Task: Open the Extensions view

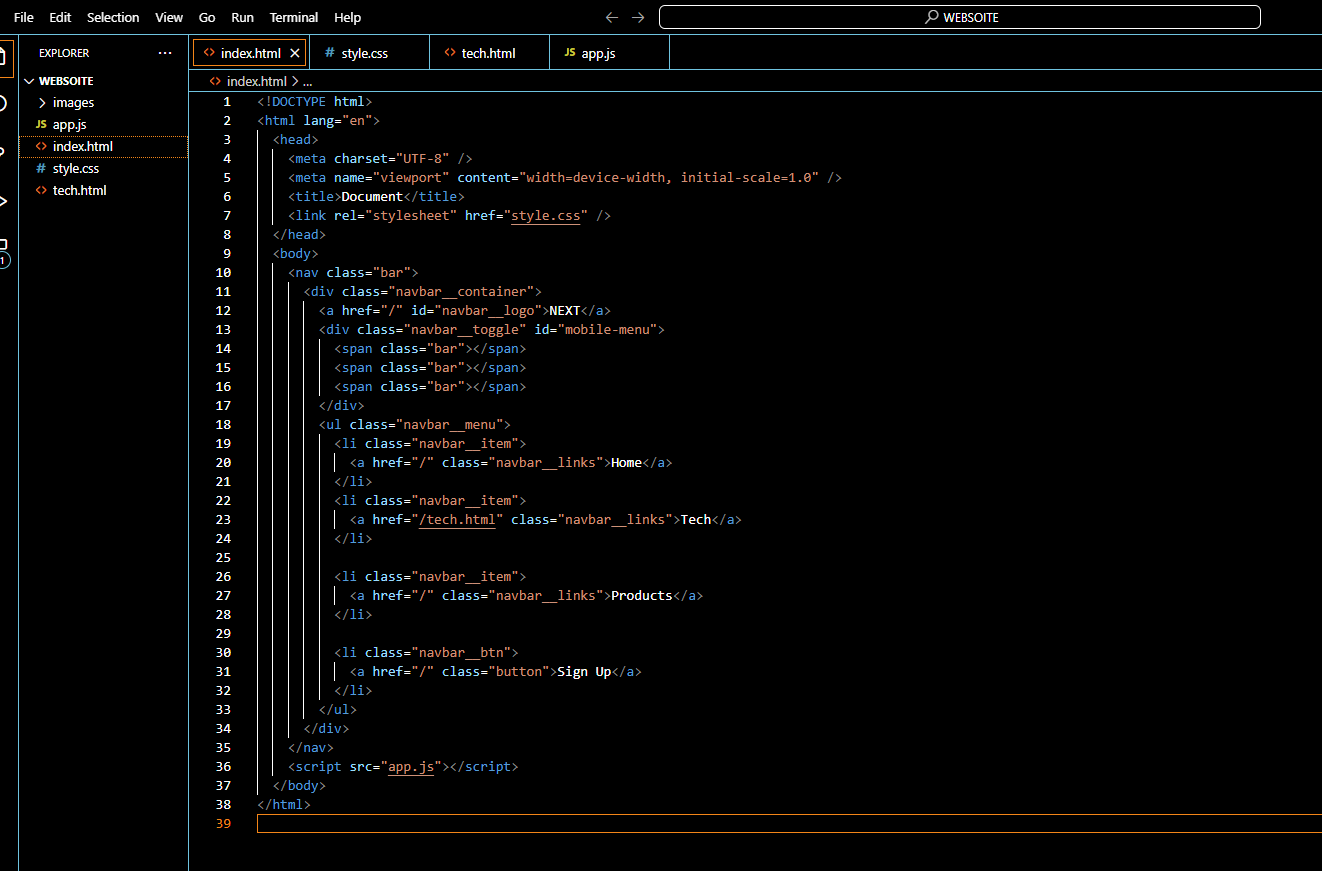Action: [x=4, y=248]
